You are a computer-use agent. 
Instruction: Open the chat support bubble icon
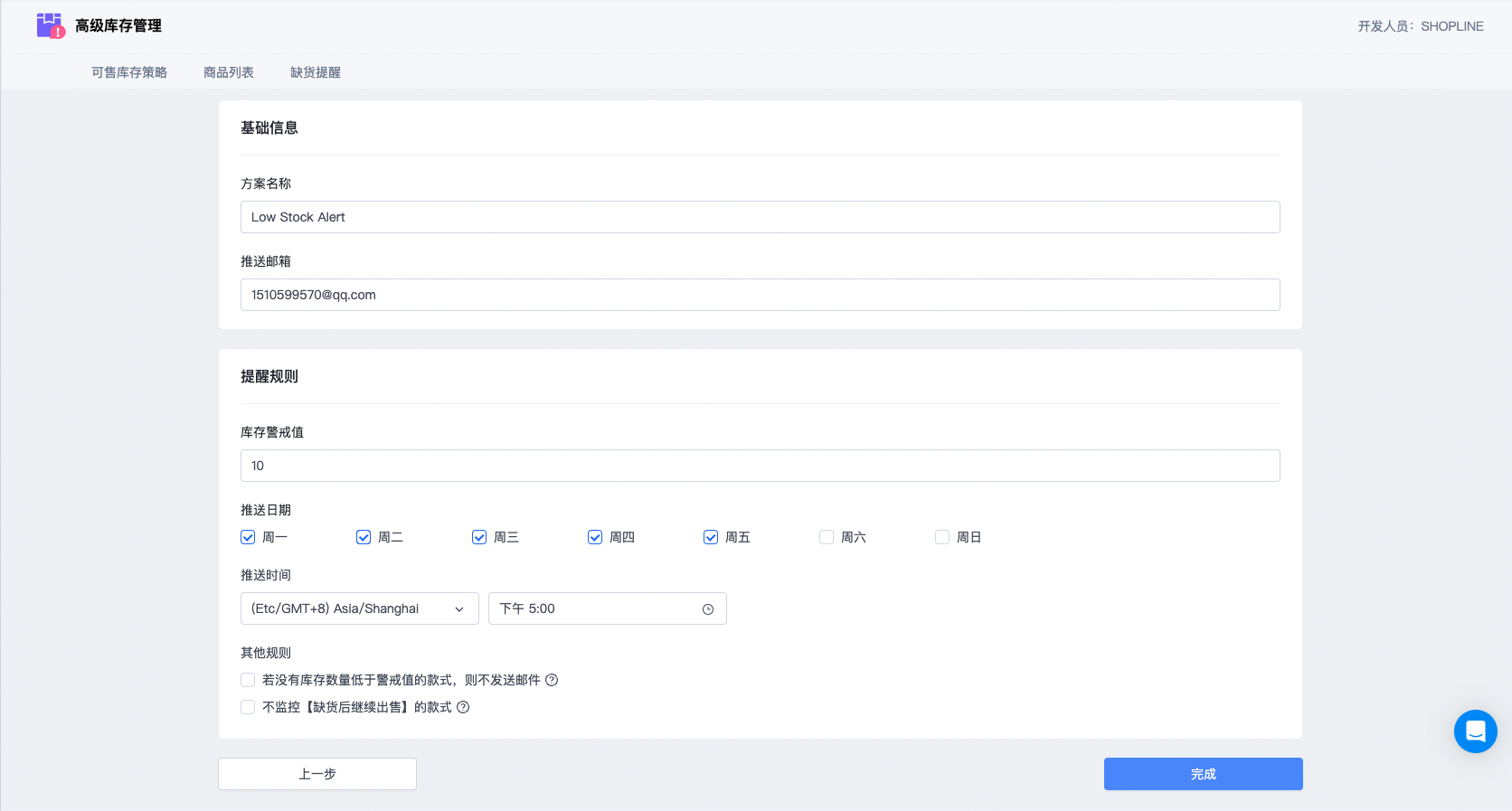pos(1475,731)
